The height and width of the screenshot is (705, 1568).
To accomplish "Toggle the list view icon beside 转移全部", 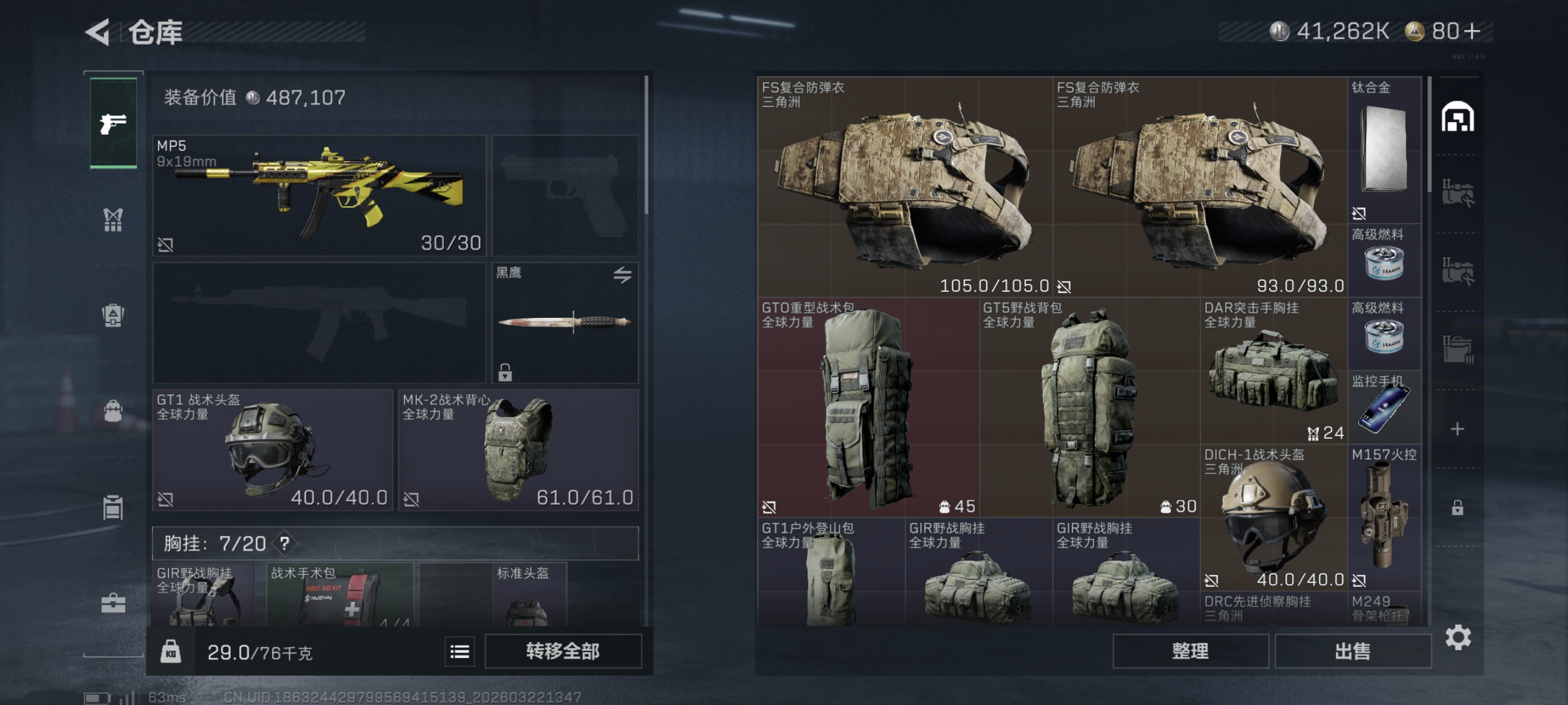I will tap(460, 652).
